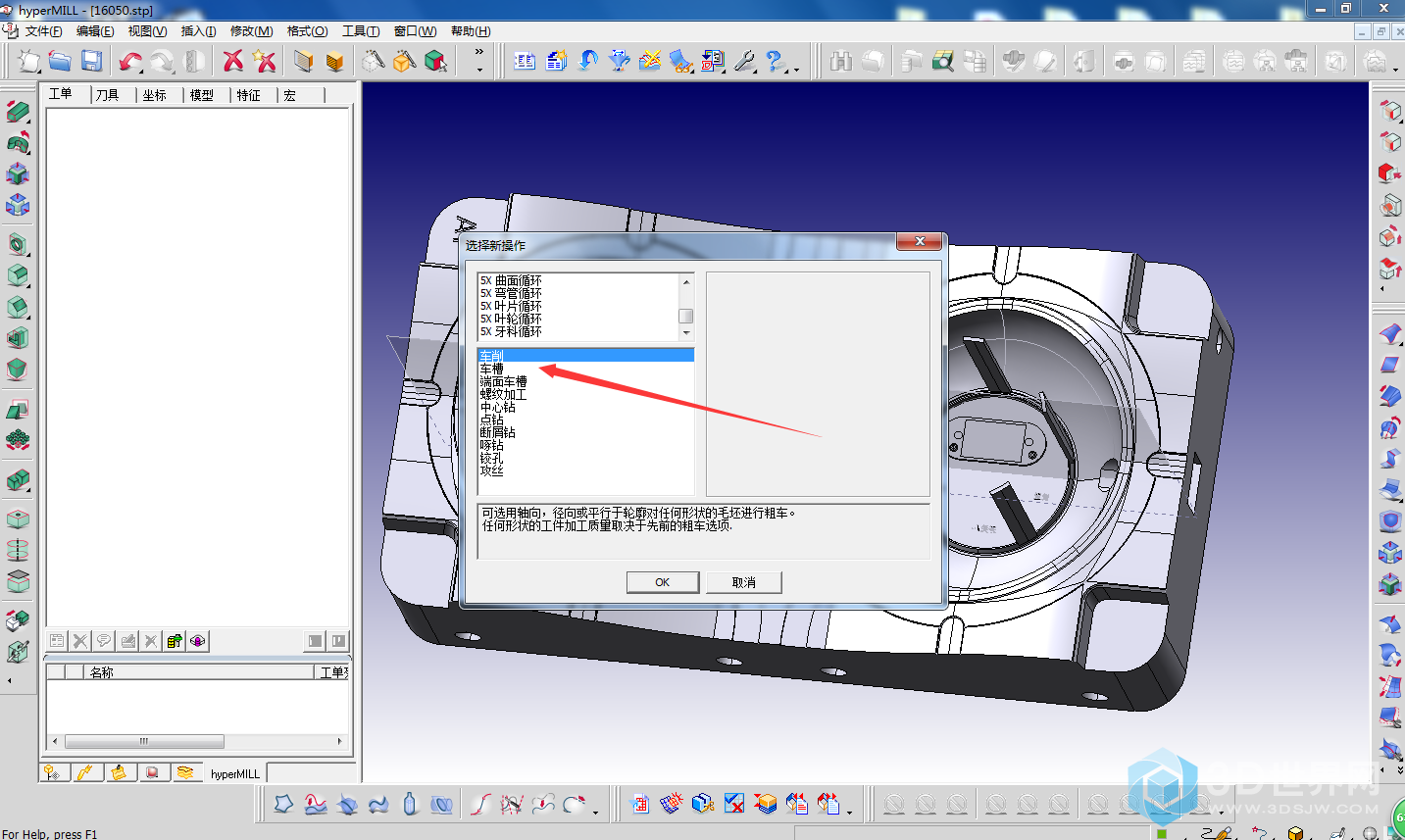1405x840 pixels.
Task: Click the red X delete icon
Action: 233,61
